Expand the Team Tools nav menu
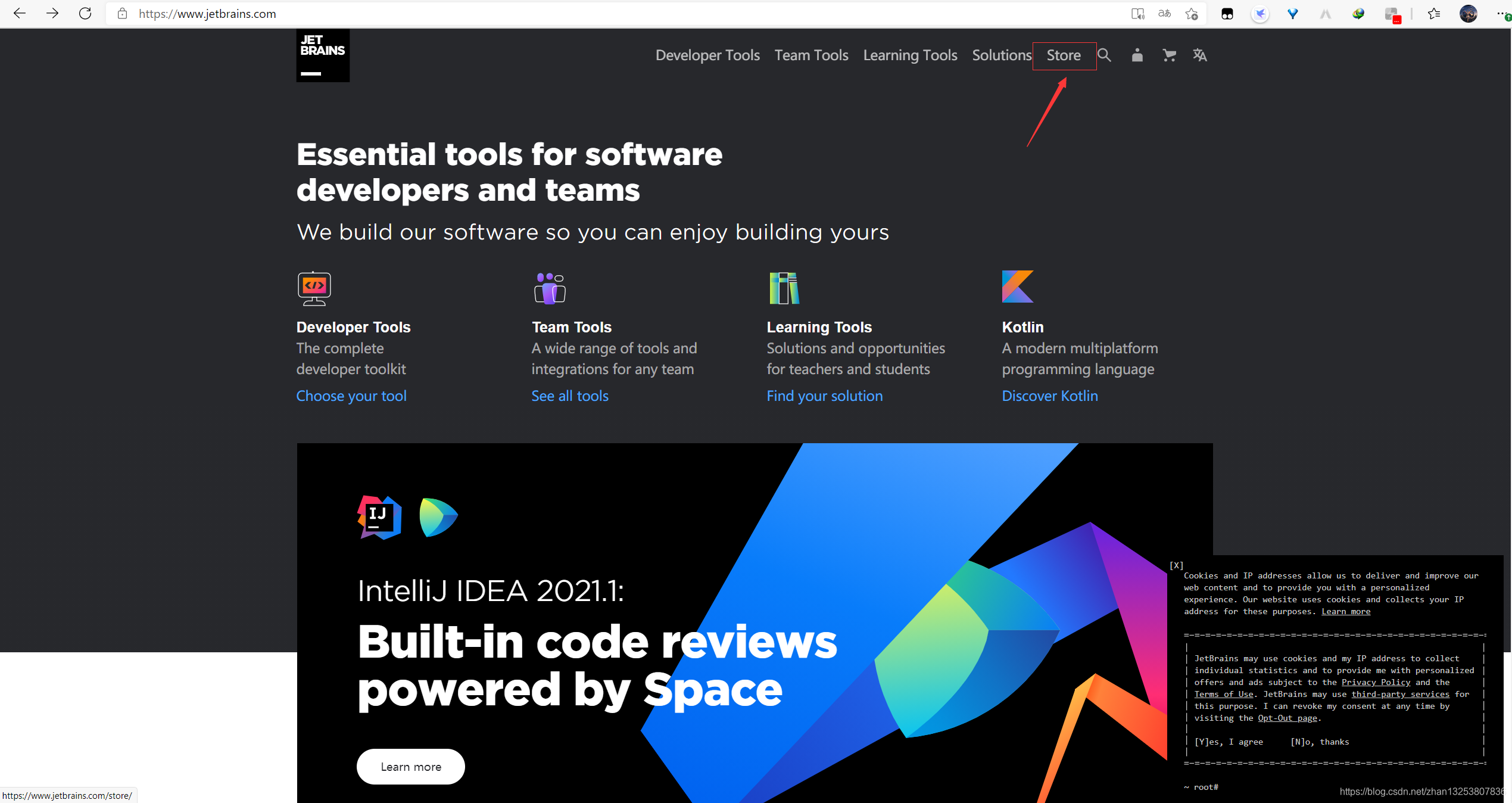Screen dimensions: 1512x803 pos(811,55)
